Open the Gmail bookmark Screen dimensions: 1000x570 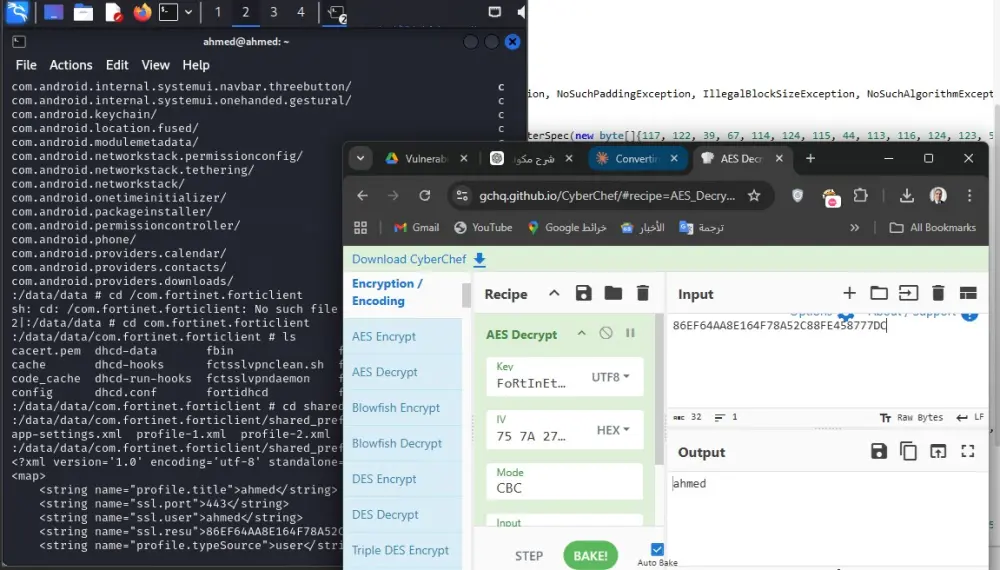(416, 228)
